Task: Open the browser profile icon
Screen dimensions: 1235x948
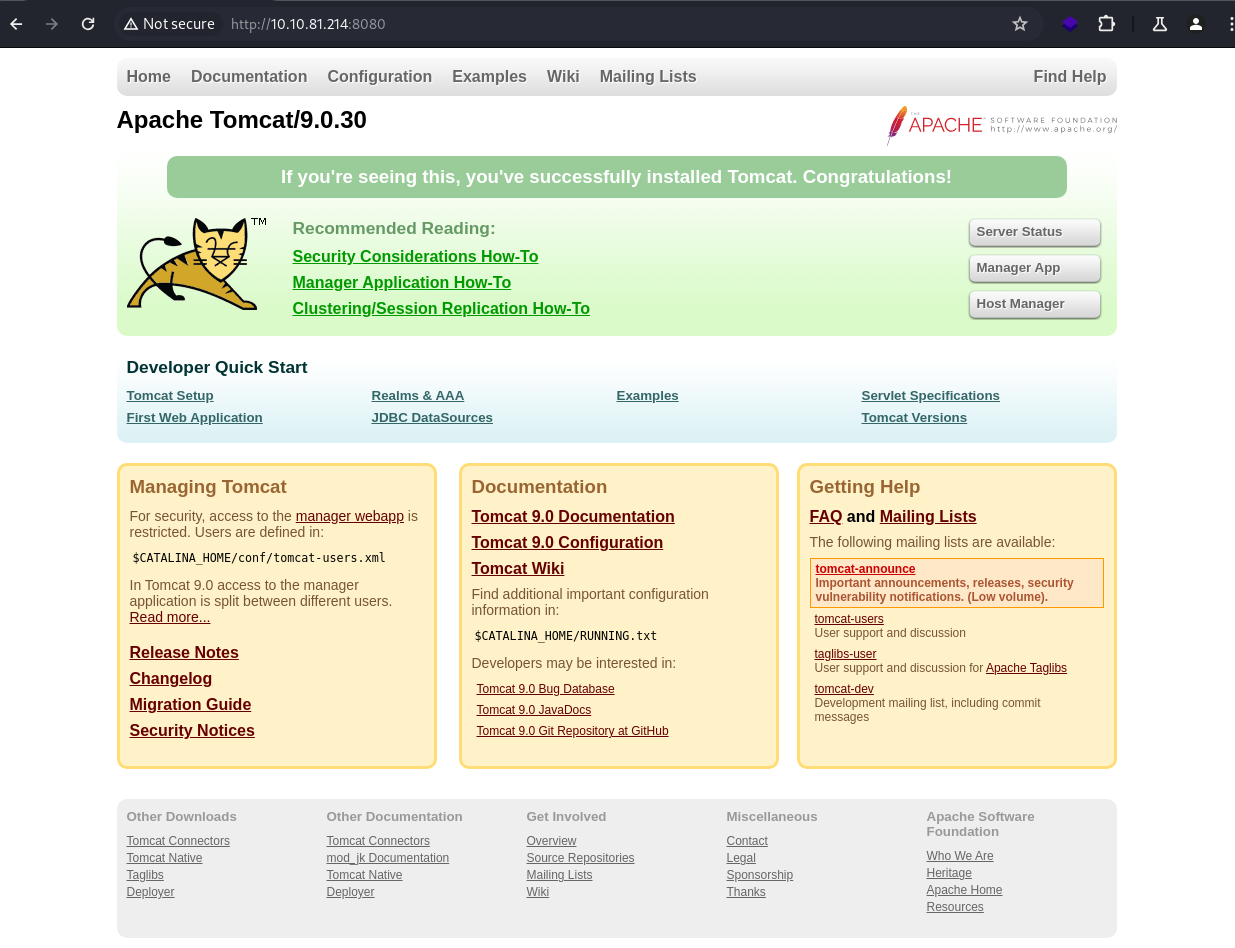Action: coord(1196,24)
